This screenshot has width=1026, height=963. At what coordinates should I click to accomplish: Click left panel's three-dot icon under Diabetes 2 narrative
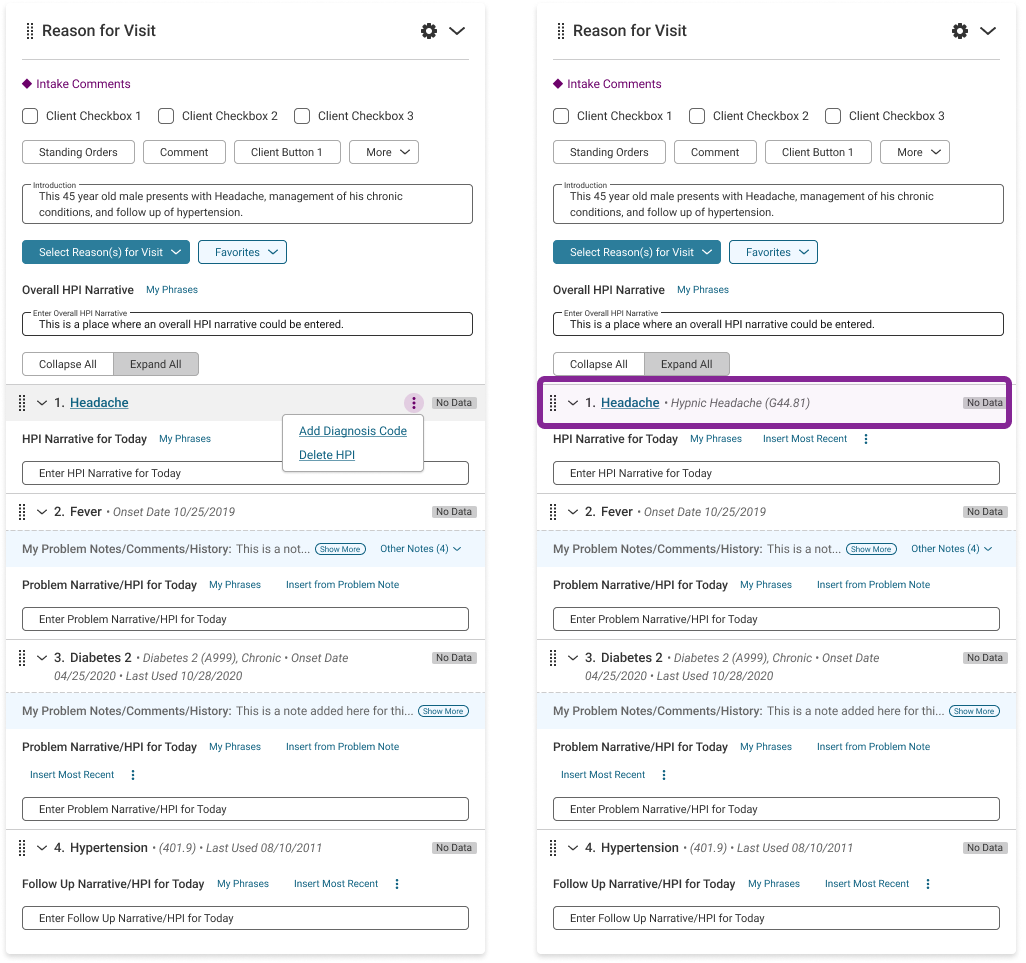pyautogui.click(x=133, y=775)
